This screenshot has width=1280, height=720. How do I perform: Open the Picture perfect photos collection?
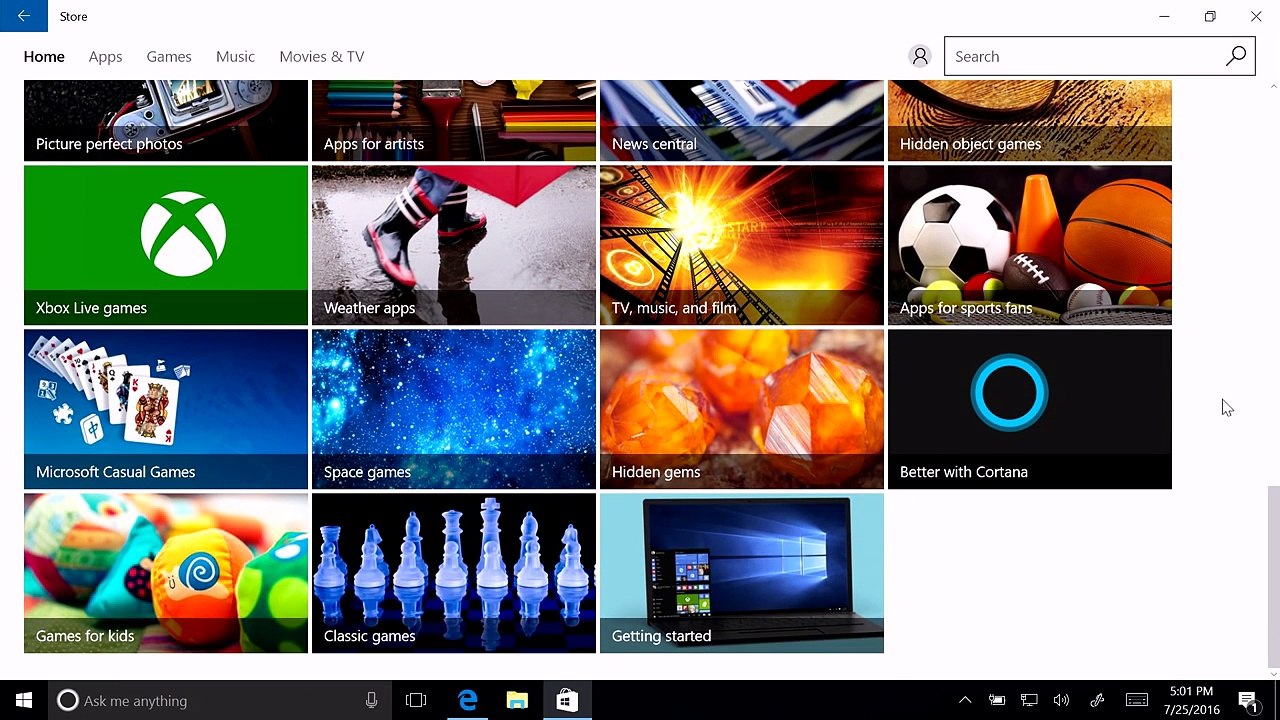166,120
